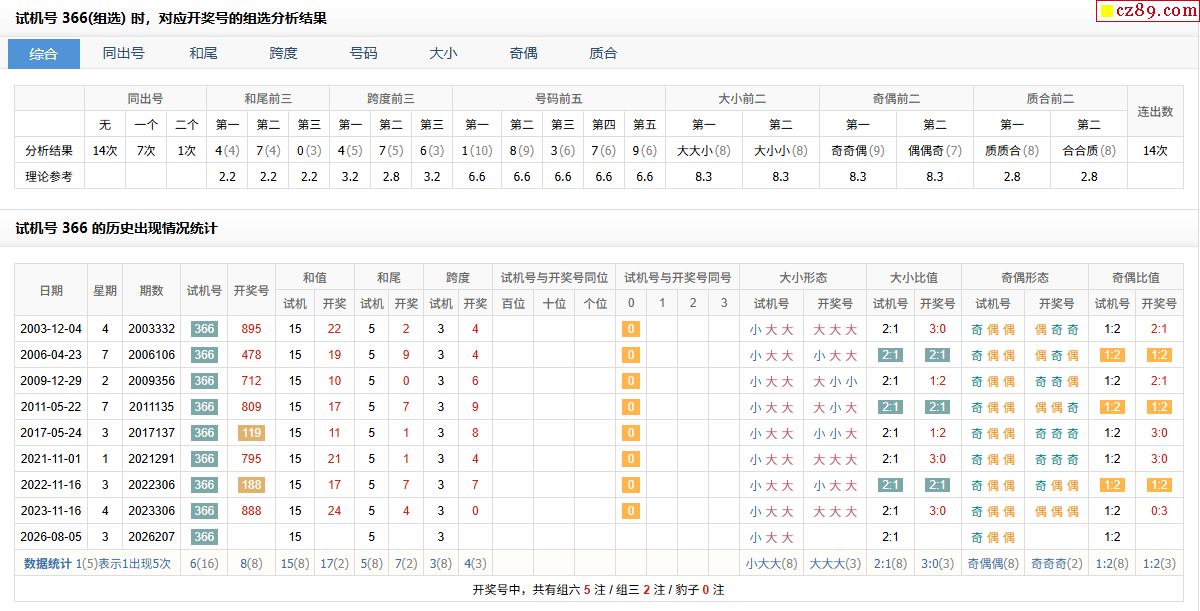Click the date 2026-08-05
The width and height of the screenshot is (1200, 611).
(x=51, y=537)
